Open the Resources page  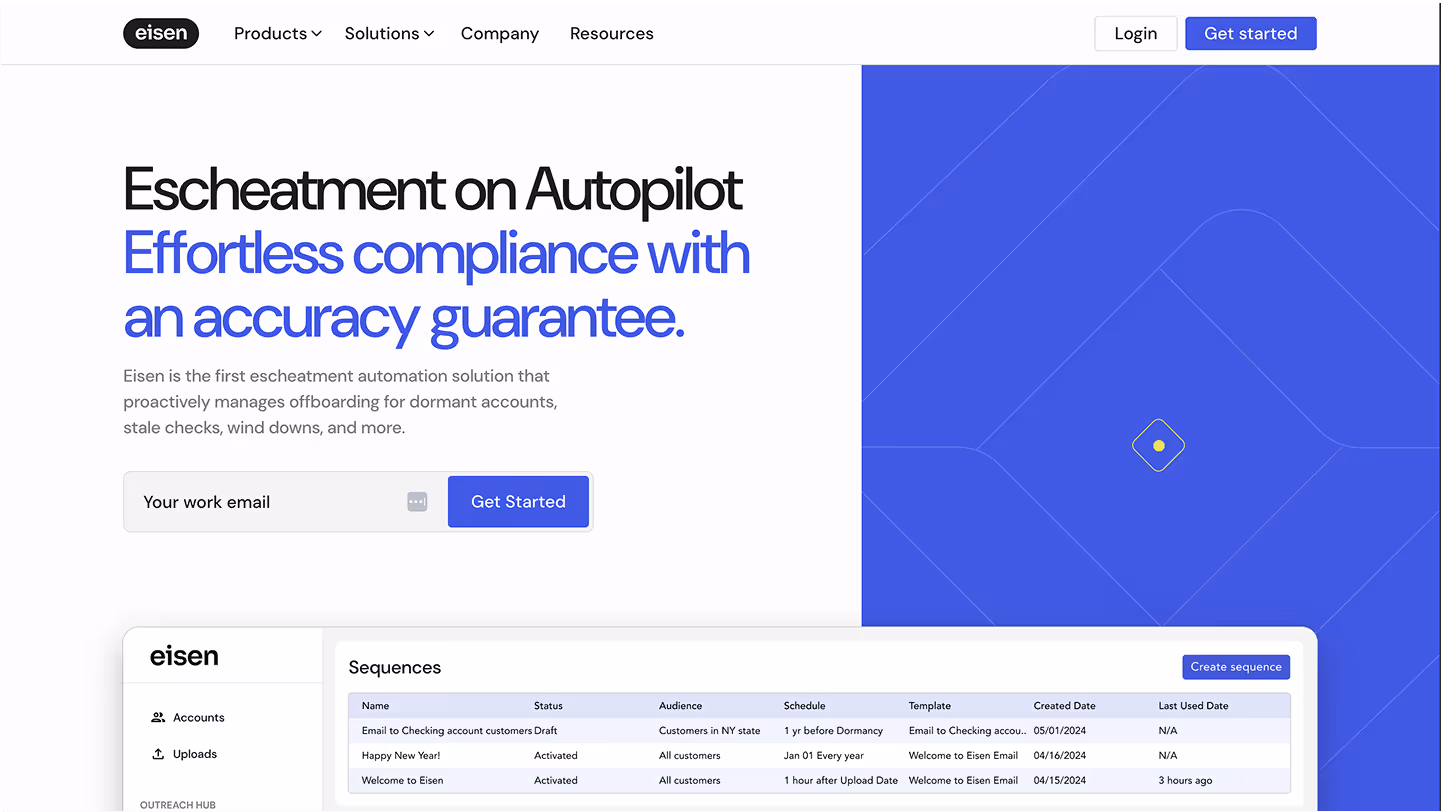click(612, 33)
